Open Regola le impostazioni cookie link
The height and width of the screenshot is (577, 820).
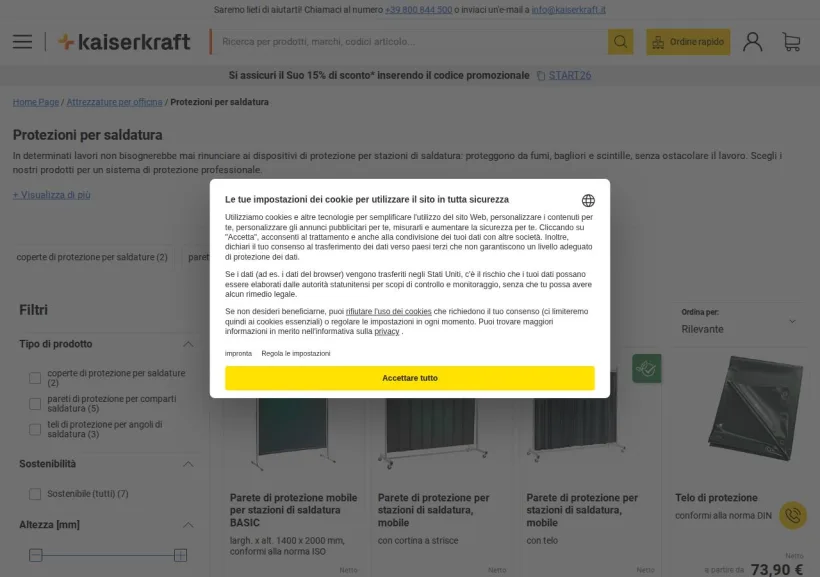295,354
